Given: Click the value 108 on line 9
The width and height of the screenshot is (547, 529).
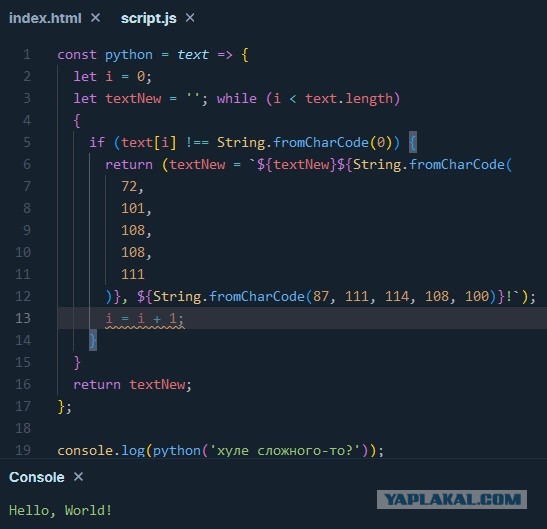Looking at the screenshot, I should 133,231.
